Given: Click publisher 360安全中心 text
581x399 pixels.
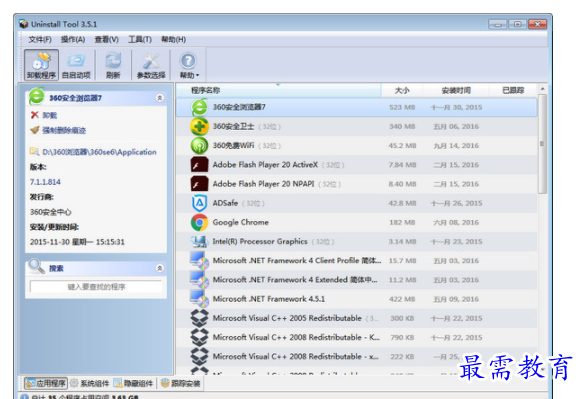Looking at the screenshot, I should (50, 212).
